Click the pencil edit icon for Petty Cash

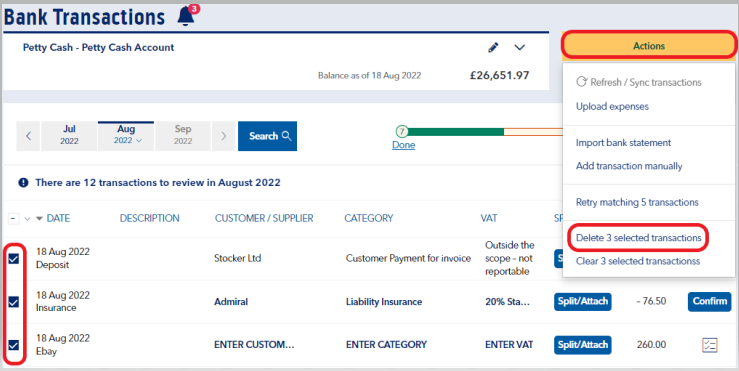(493, 47)
